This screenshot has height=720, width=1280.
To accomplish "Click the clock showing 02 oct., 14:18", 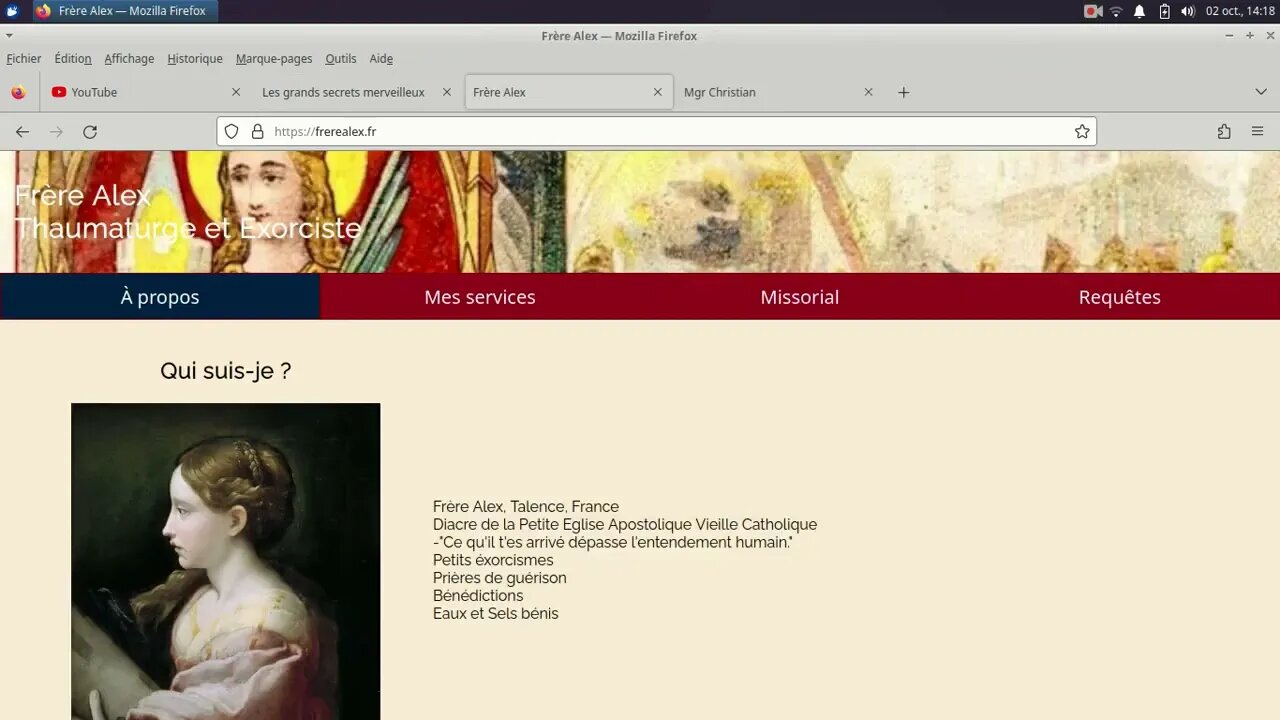I will click(1240, 11).
